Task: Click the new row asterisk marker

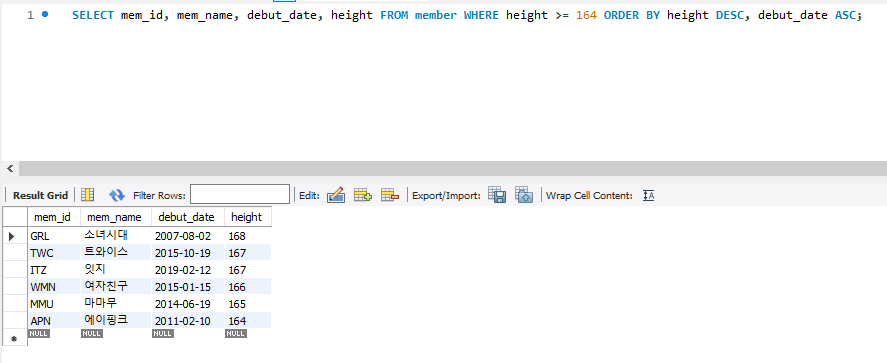Action: pyautogui.click(x=15, y=339)
